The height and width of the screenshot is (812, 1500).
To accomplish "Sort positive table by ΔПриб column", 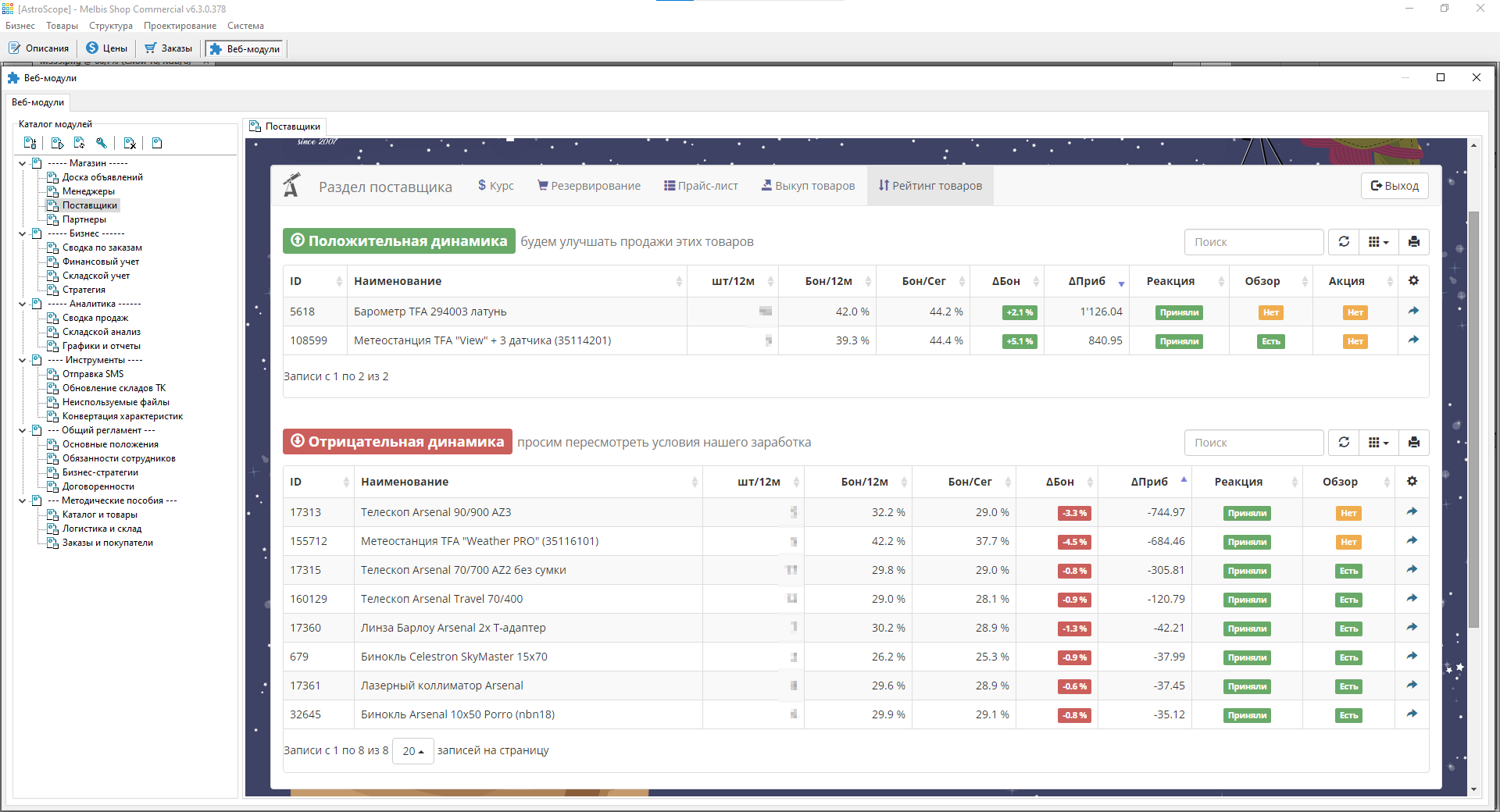I will [x=1087, y=281].
